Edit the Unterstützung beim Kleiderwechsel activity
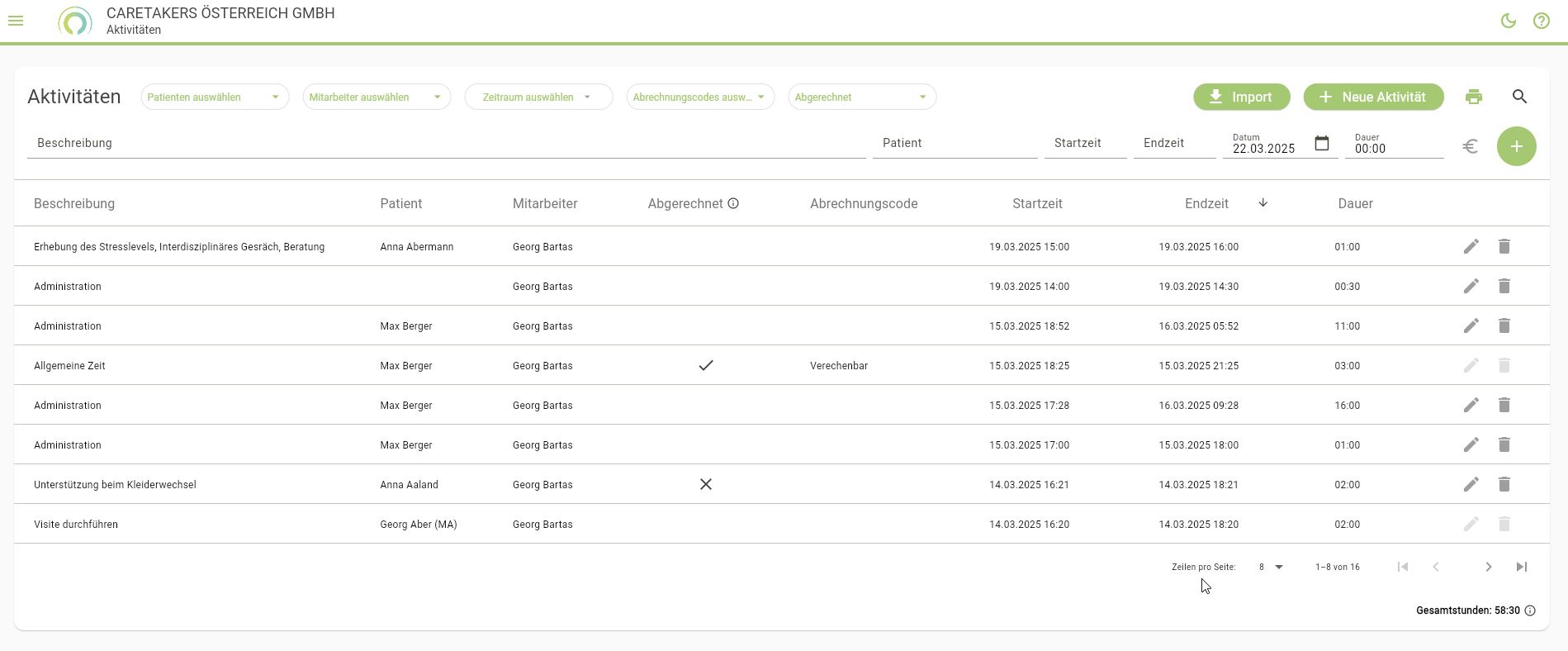The image size is (1568, 651). point(1471,484)
